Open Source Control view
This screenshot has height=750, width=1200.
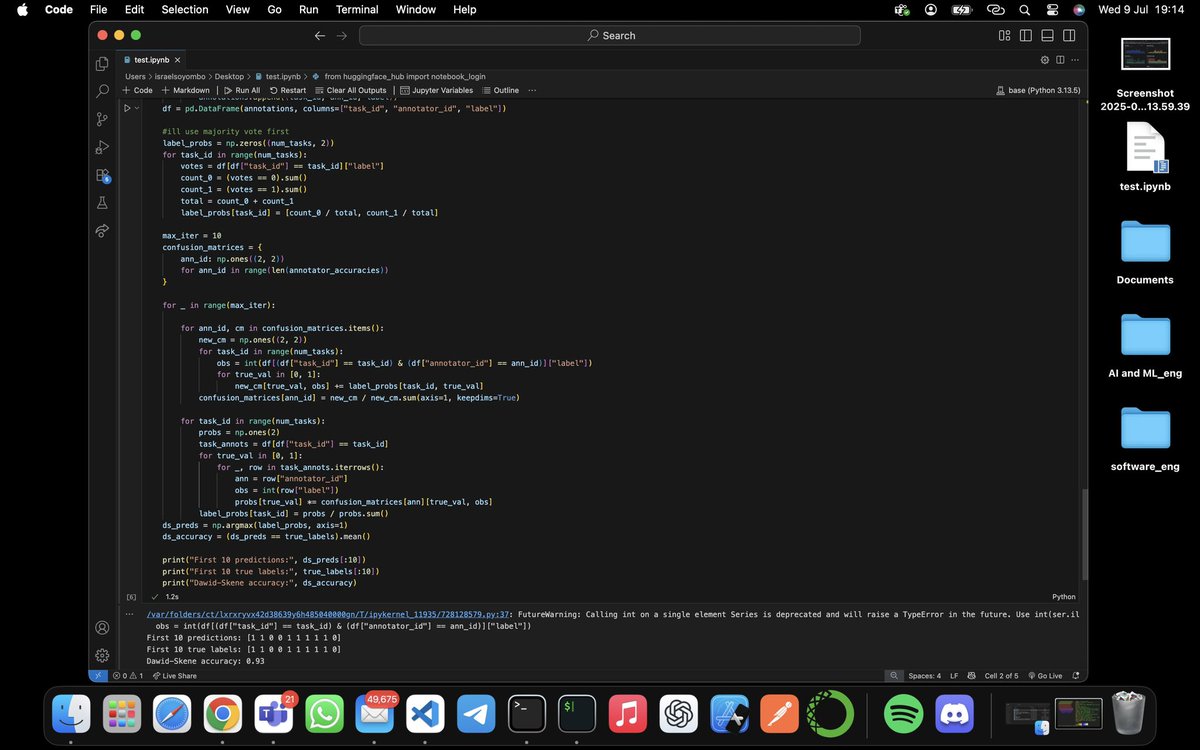102,119
